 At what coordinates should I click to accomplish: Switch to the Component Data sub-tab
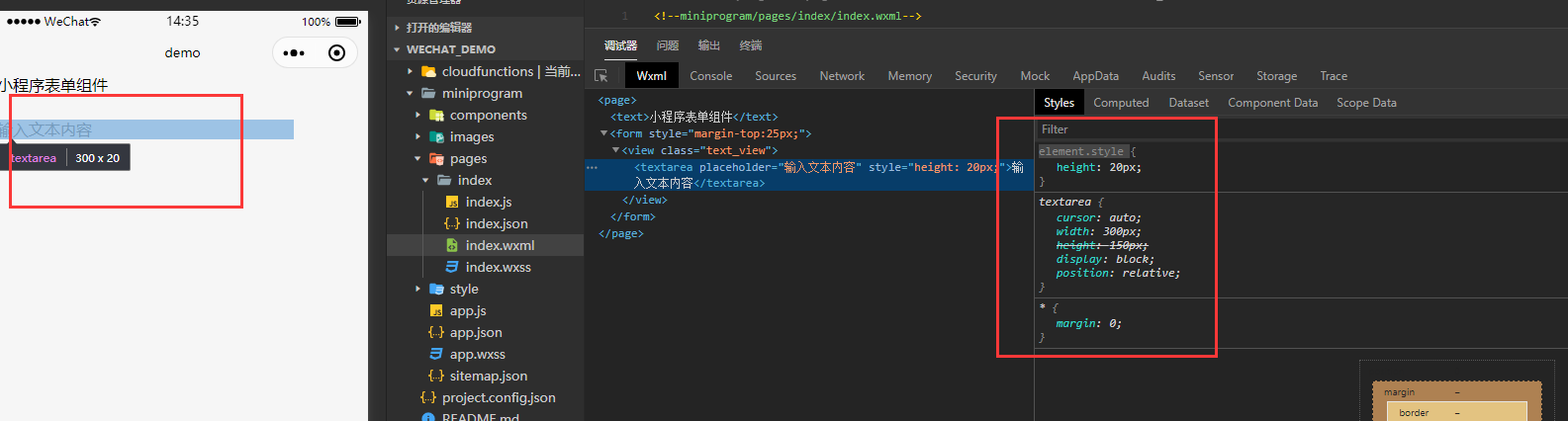tap(1272, 103)
